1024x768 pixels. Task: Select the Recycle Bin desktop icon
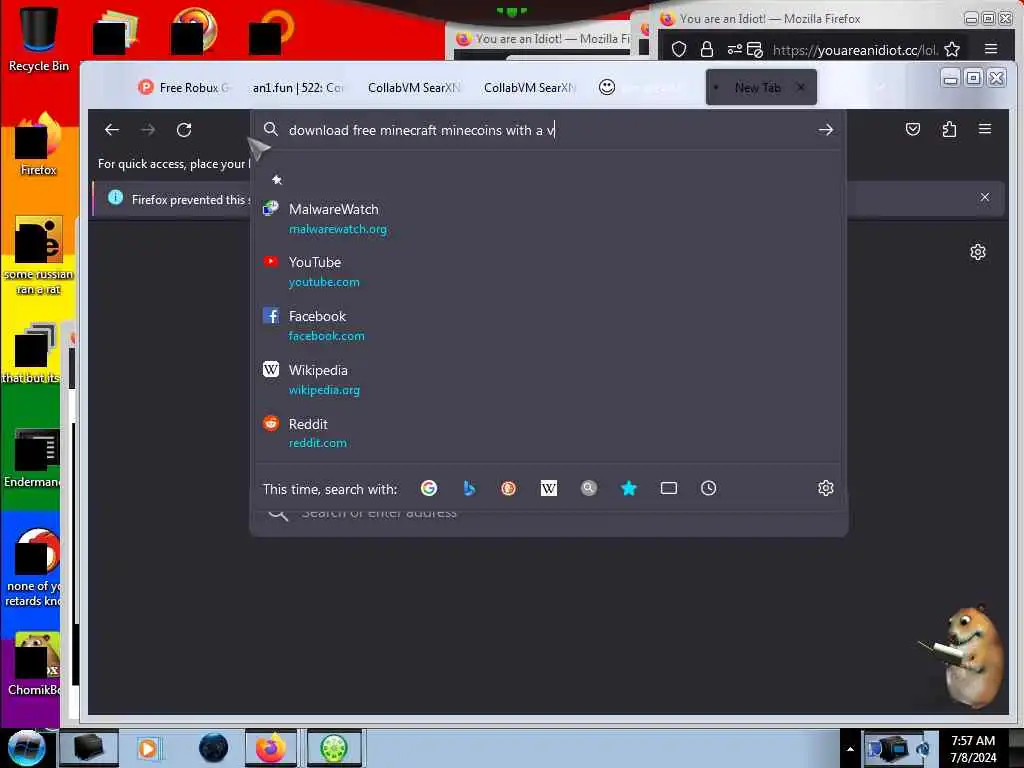39,39
